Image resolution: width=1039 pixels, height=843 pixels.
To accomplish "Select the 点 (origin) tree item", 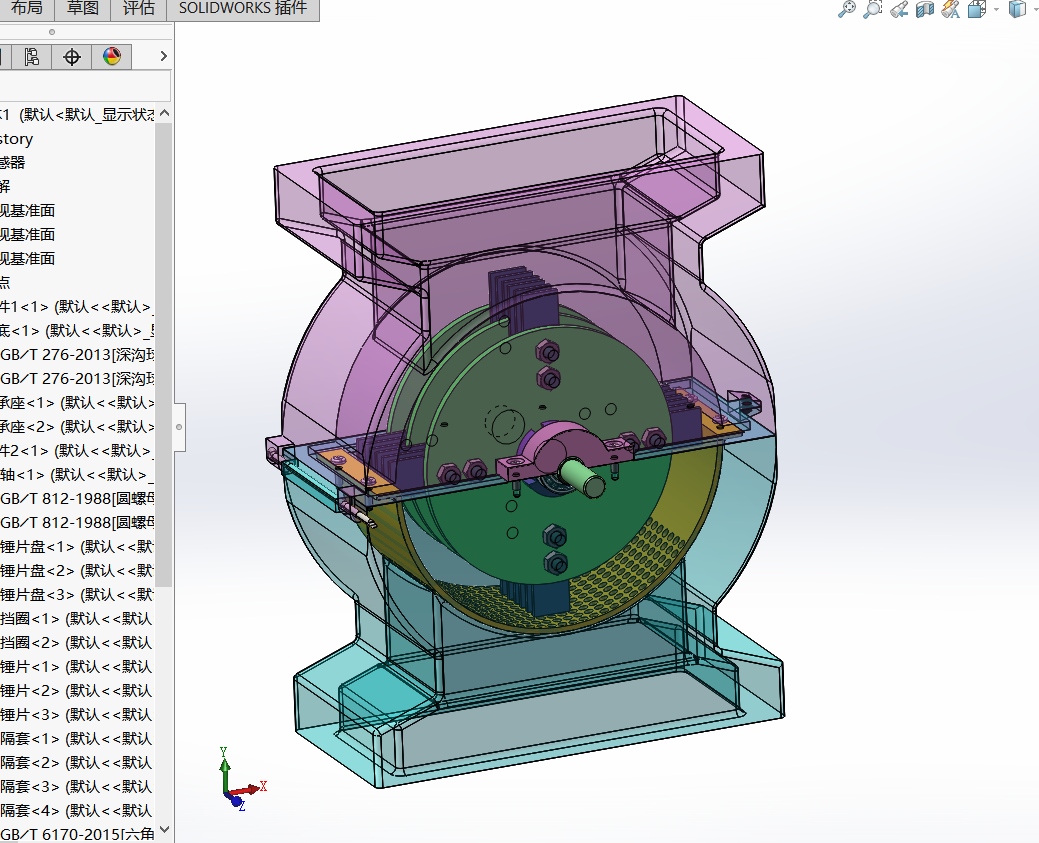I will coord(5,283).
